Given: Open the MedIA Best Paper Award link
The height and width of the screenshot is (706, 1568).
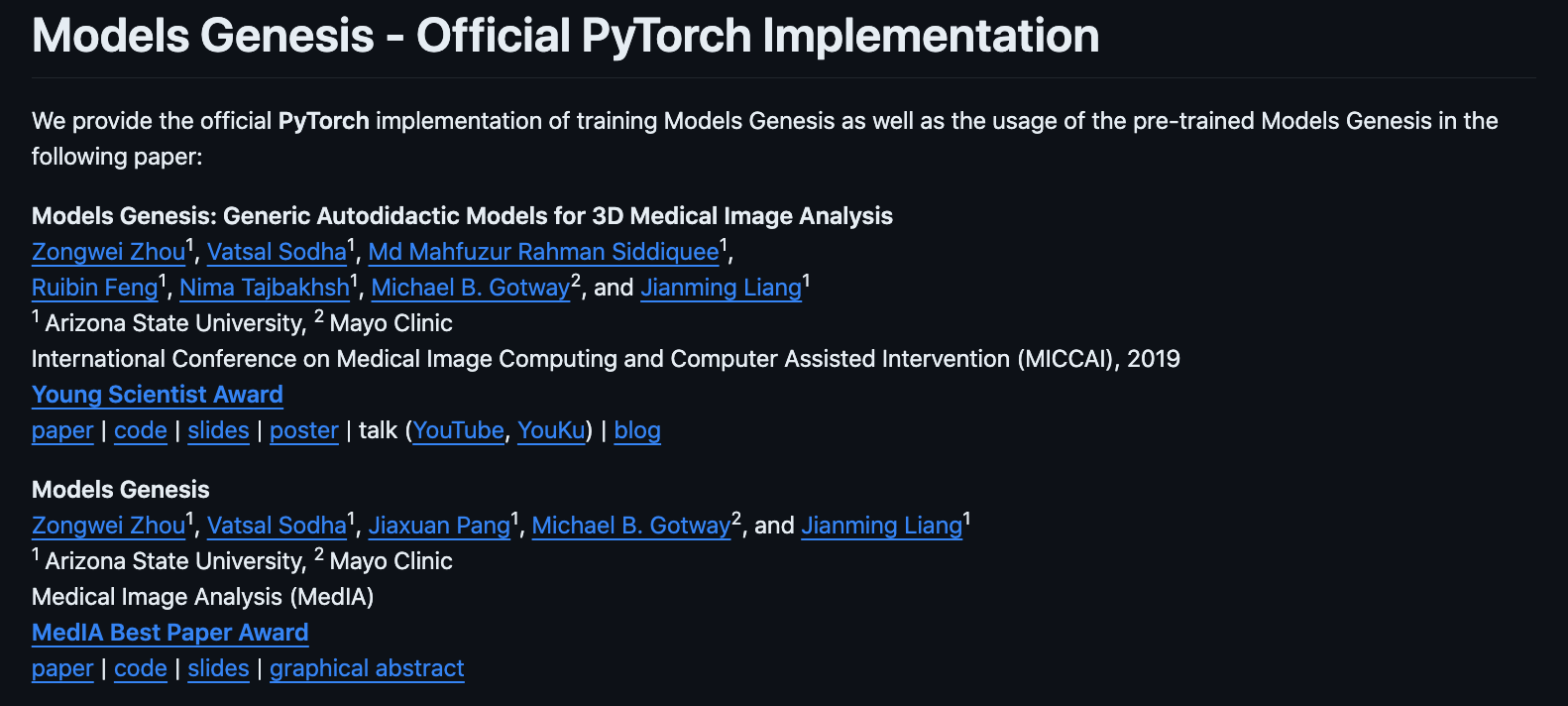Looking at the screenshot, I should click(x=170, y=633).
